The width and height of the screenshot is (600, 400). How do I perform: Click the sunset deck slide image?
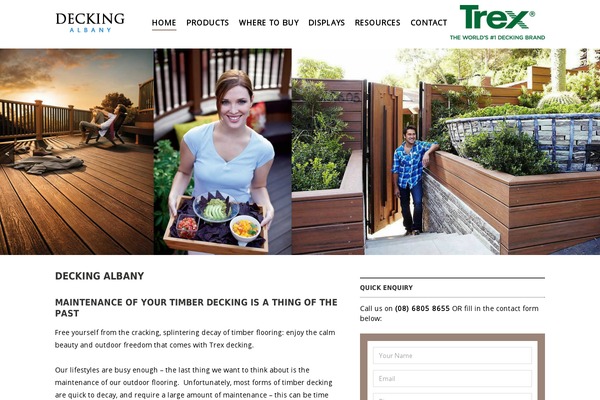click(77, 152)
